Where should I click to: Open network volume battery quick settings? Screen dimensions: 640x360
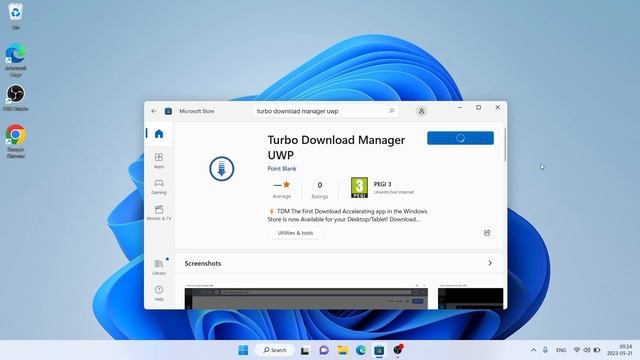[587, 350]
